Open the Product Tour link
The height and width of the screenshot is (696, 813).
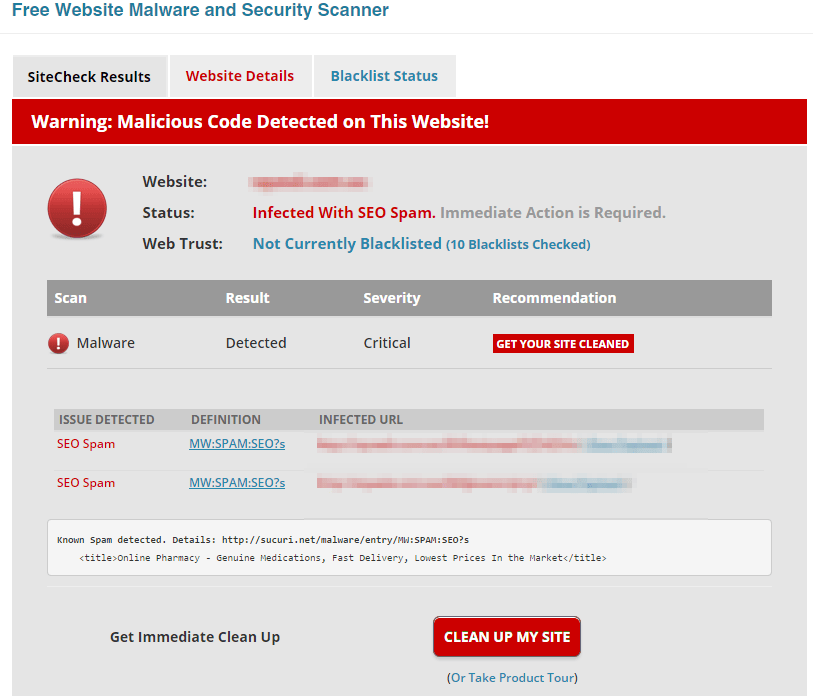[511, 677]
